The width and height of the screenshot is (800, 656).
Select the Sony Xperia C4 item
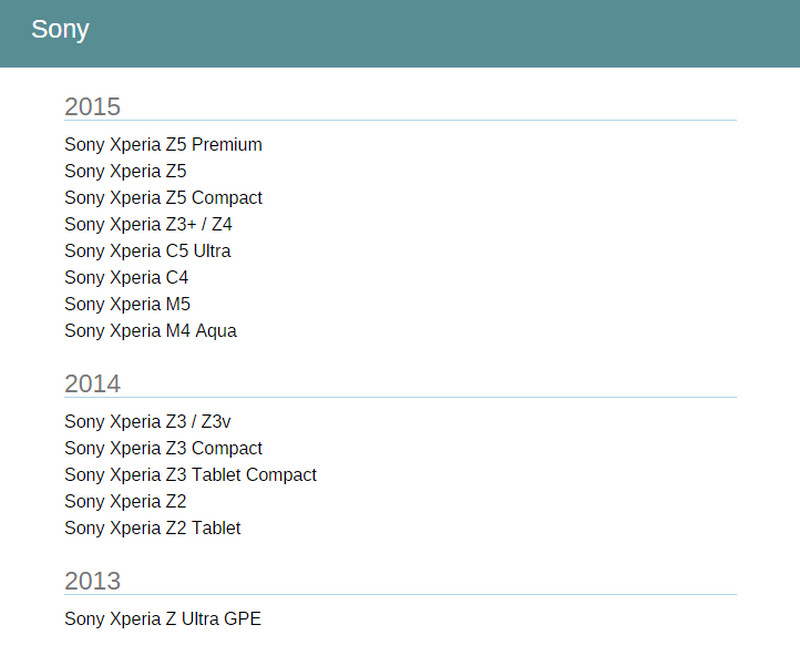coord(126,278)
